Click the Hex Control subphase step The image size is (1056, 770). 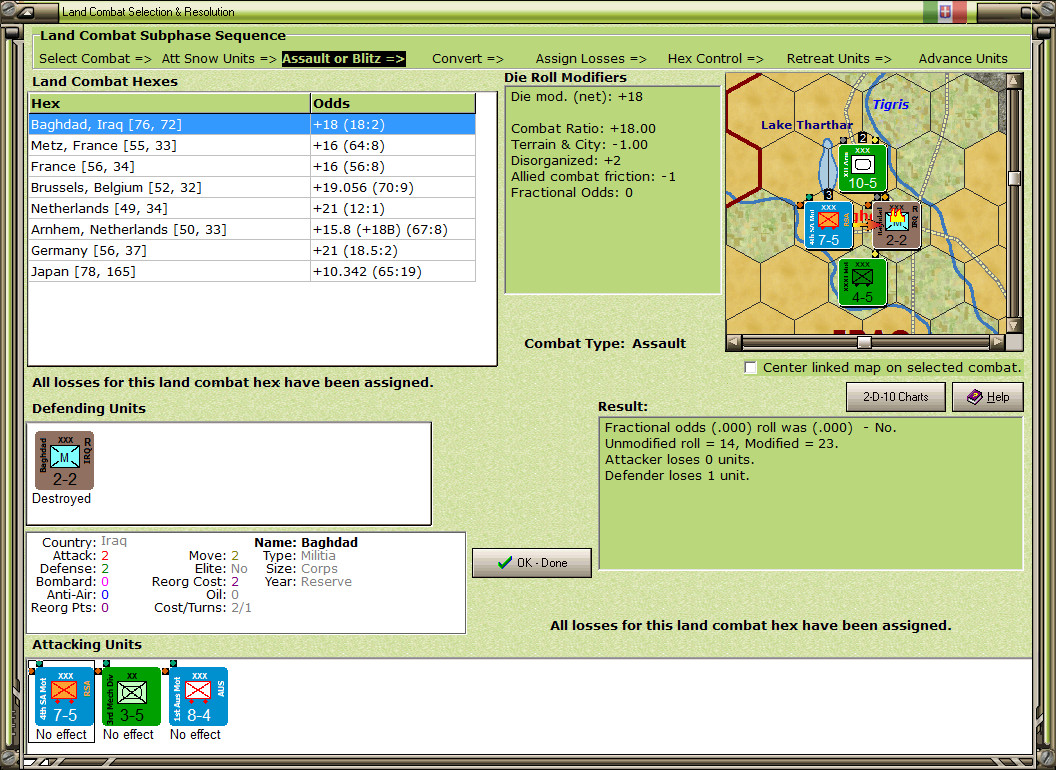715,59
